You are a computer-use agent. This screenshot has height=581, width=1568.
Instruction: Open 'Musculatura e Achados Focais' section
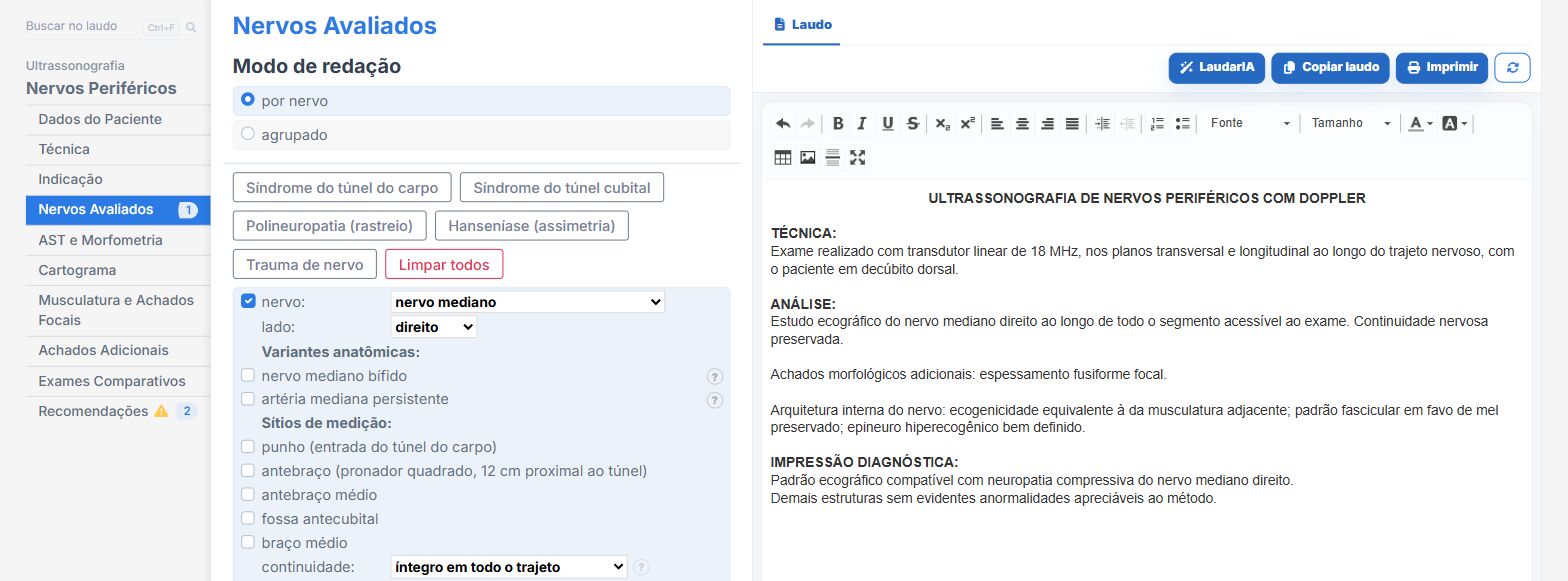pos(118,310)
